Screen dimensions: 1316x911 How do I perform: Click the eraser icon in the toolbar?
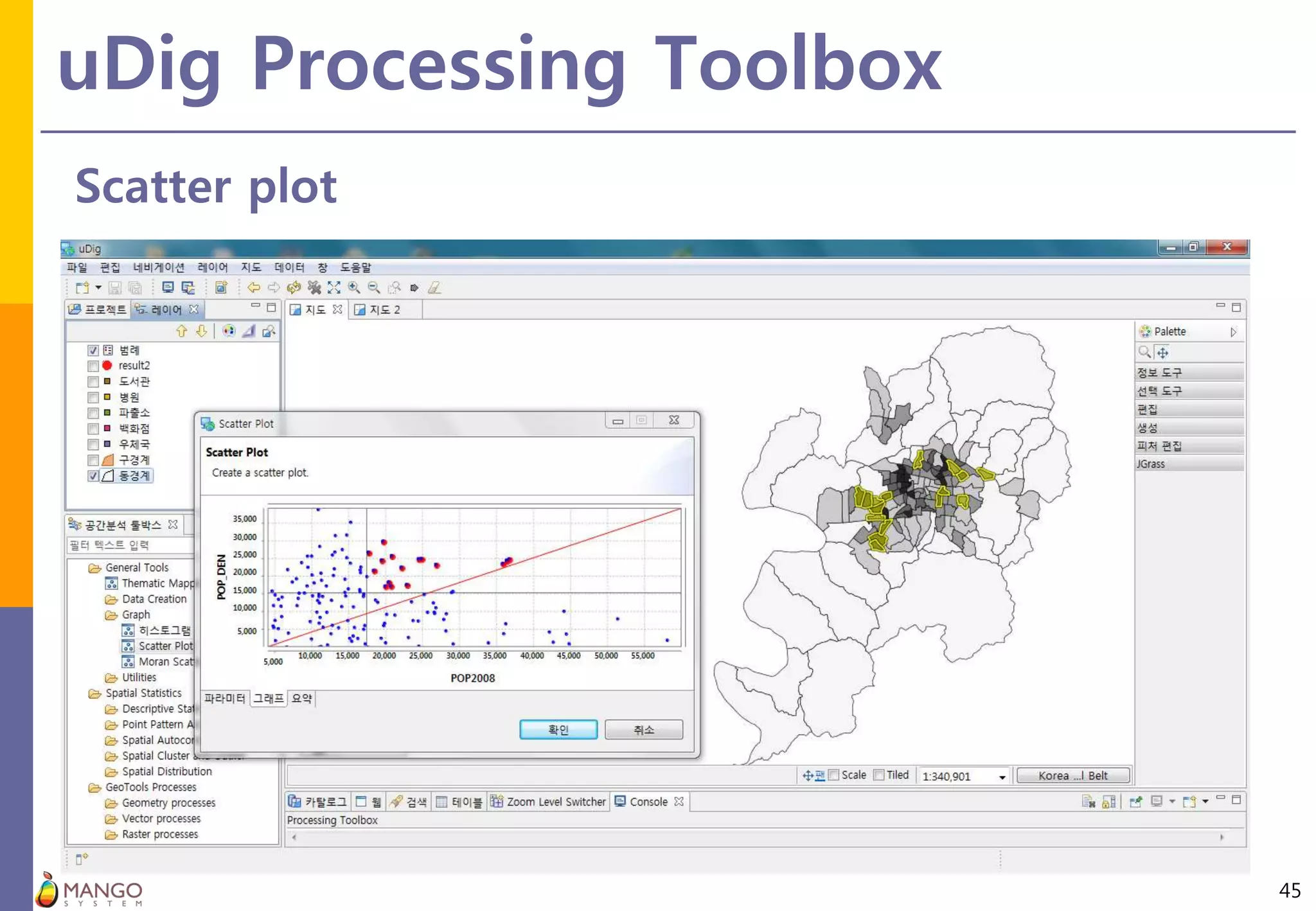[x=435, y=288]
